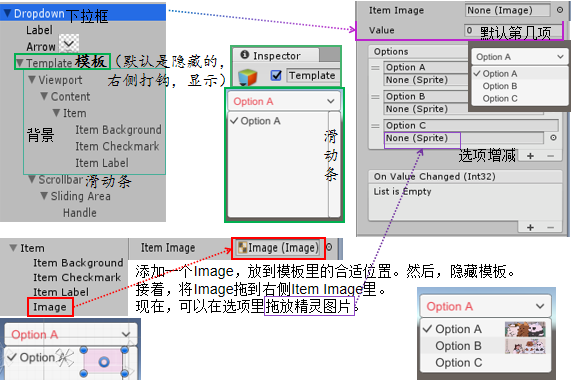Click the None (Image) field
This screenshot has height=383, width=575.
508,10
